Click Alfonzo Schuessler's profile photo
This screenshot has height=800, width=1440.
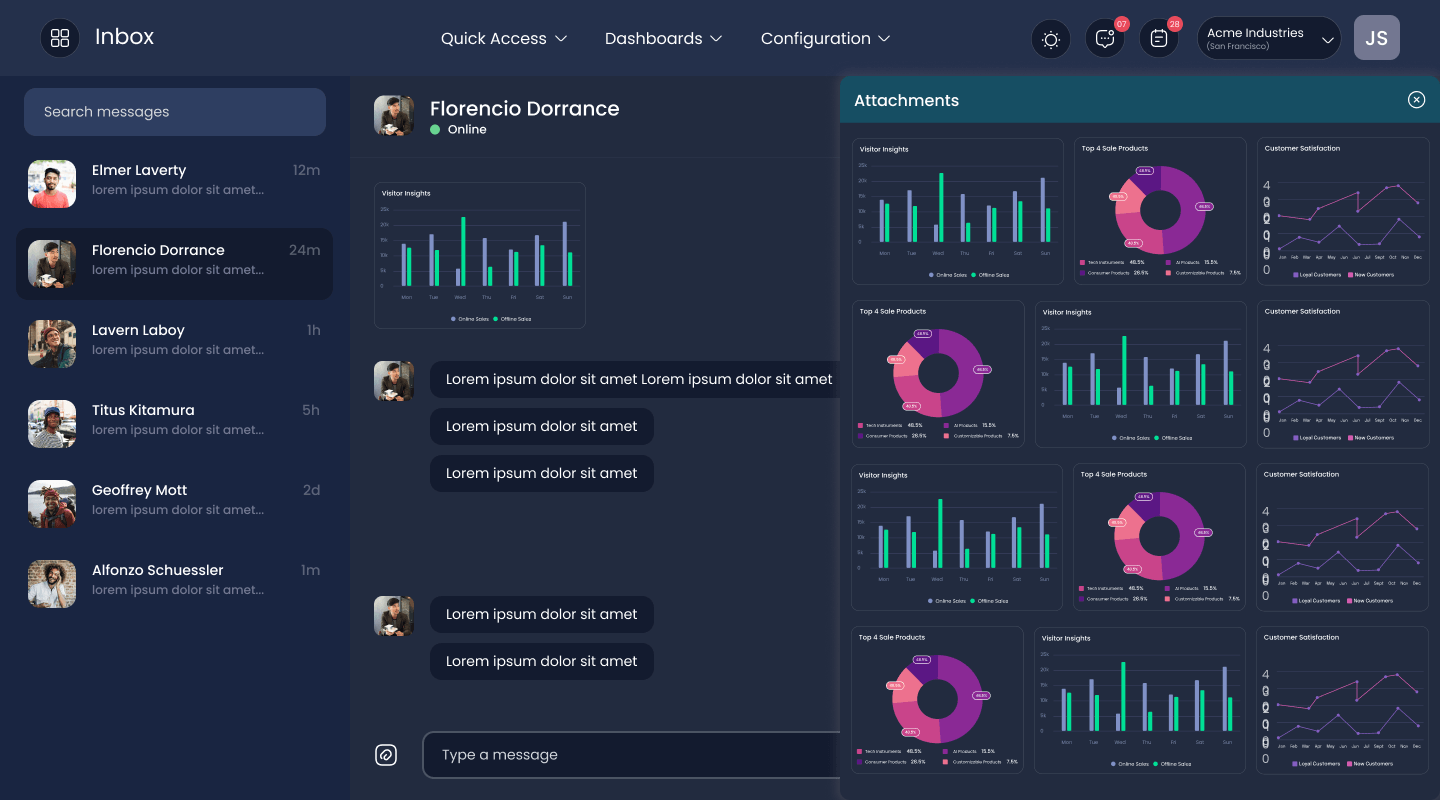pos(52,584)
